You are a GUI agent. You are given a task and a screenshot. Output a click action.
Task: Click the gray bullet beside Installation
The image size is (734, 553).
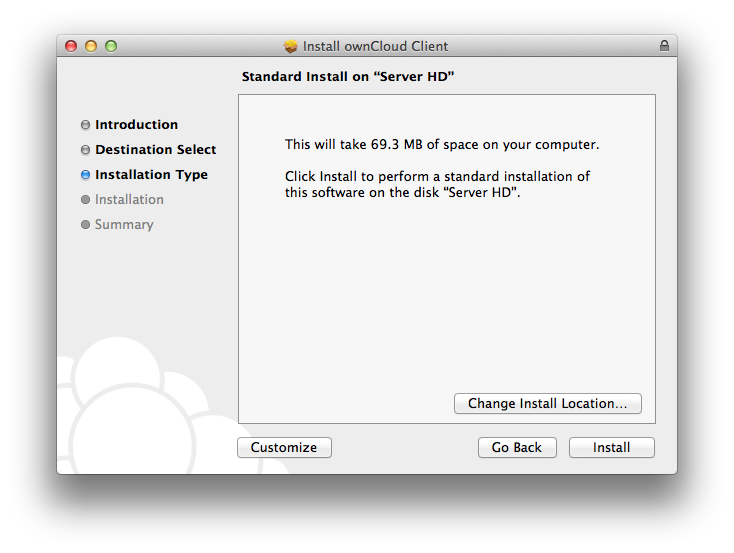pyautogui.click(x=85, y=199)
